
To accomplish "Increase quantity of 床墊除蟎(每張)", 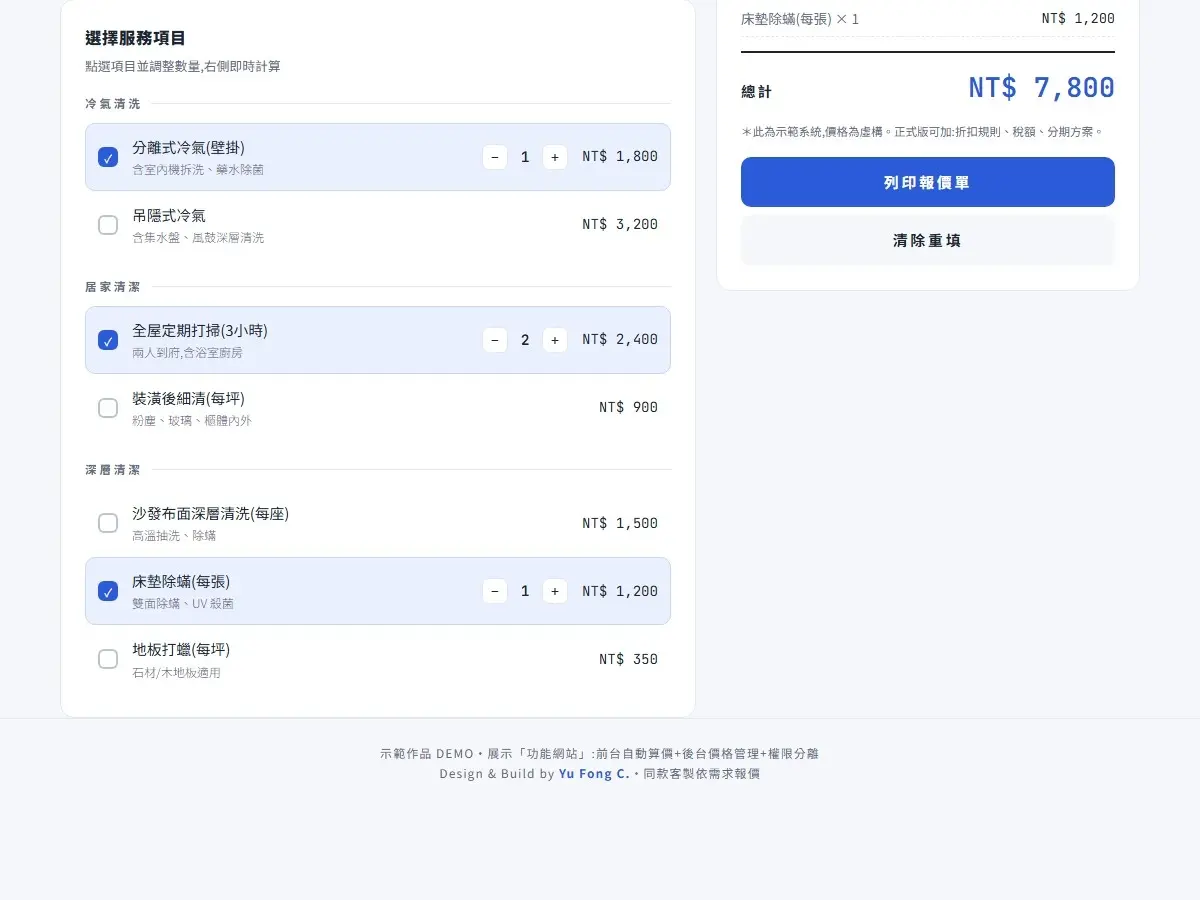I will pyautogui.click(x=555, y=591).
